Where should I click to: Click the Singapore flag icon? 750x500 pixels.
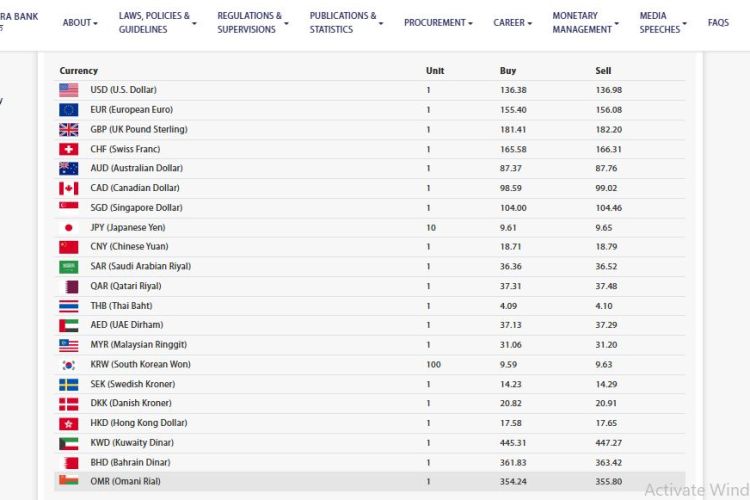pos(68,206)
